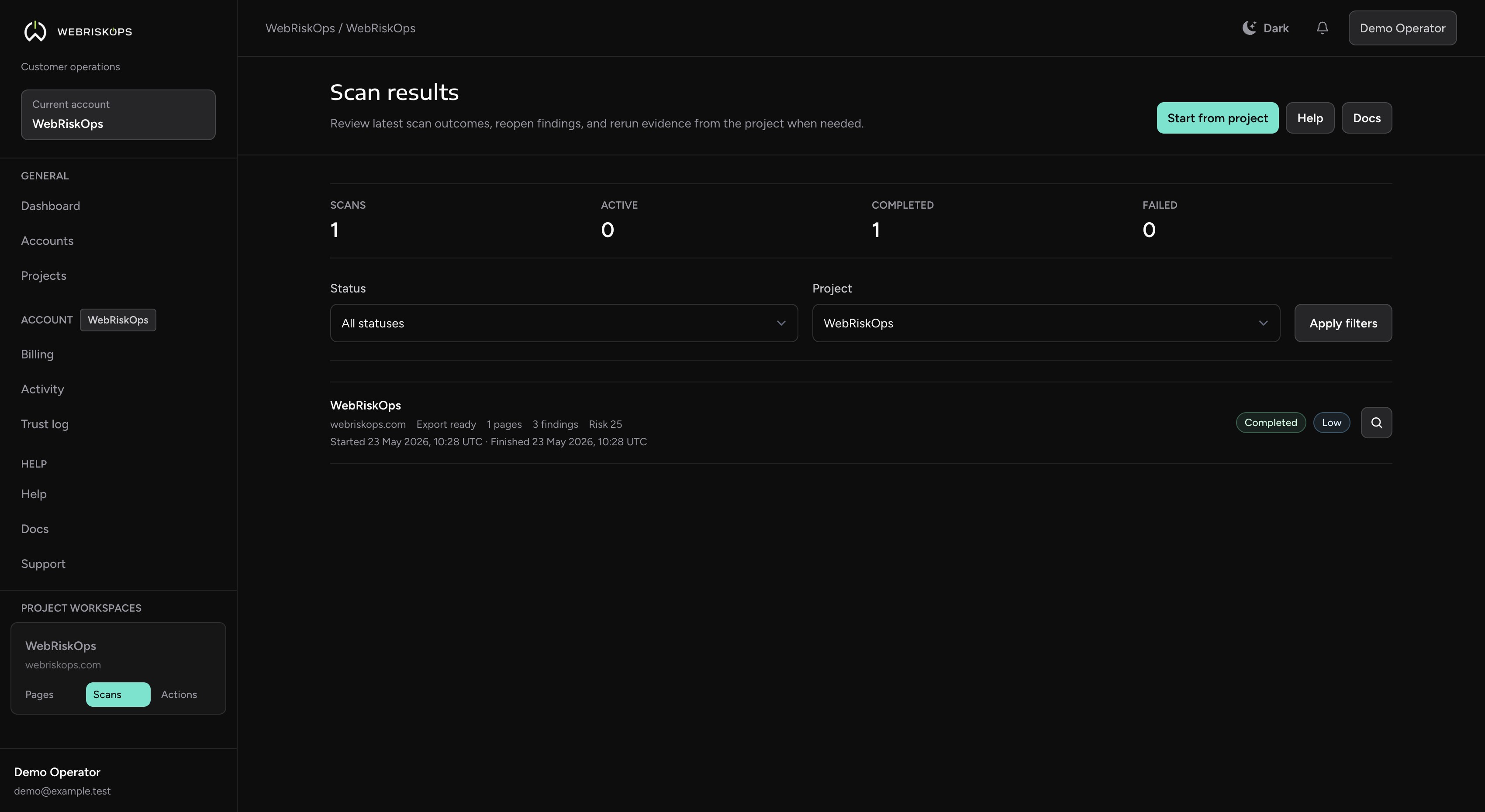Open Activity page
This screenshot has width=1485, height=812.
(43, 389)
